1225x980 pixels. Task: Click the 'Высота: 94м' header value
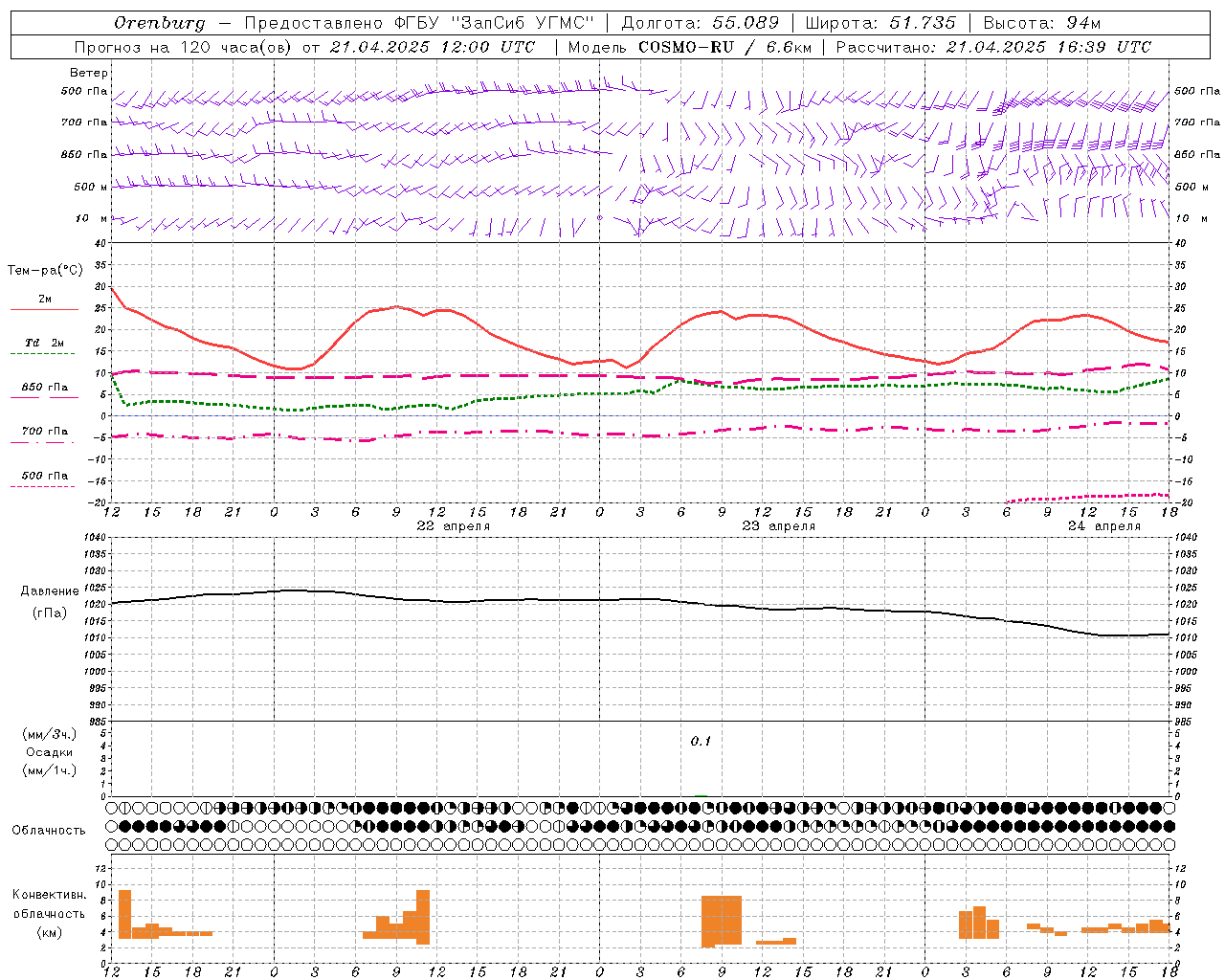pyautogui.click(x=1042, y=23)
